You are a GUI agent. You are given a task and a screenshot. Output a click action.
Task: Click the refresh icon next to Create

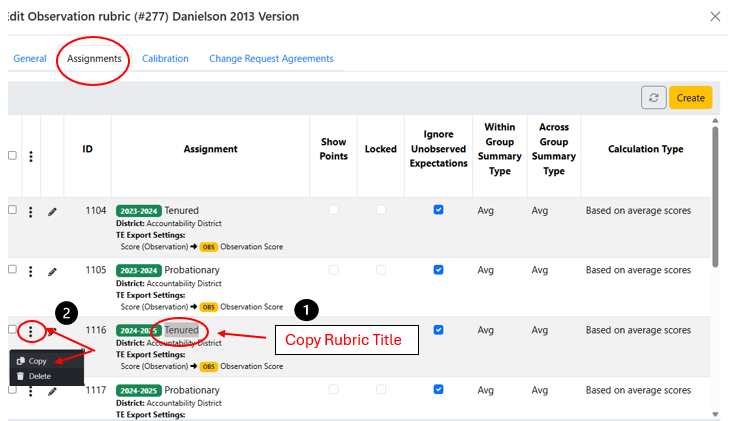653,97
